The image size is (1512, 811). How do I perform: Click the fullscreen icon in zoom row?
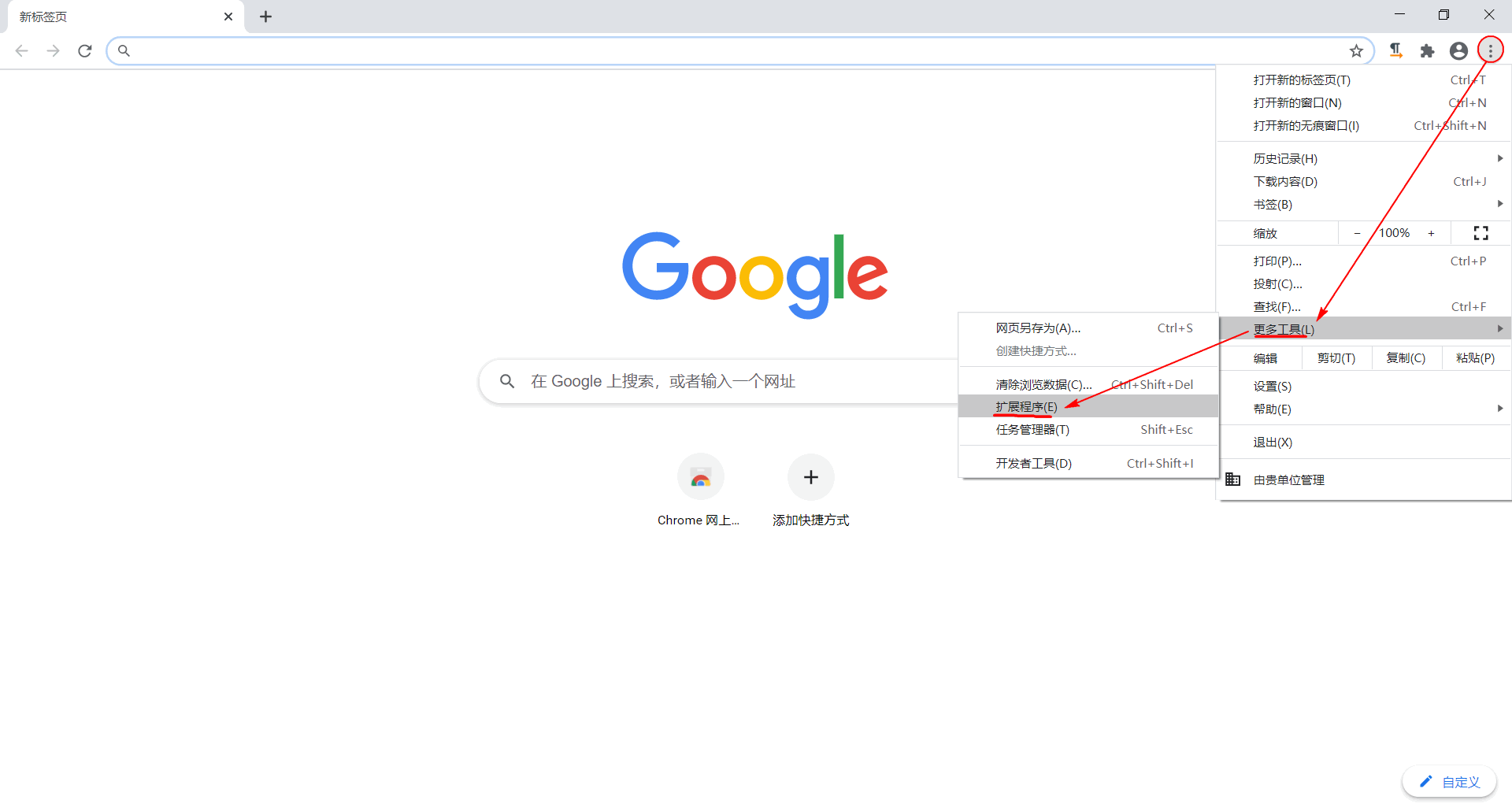(x=1480, y=233)
